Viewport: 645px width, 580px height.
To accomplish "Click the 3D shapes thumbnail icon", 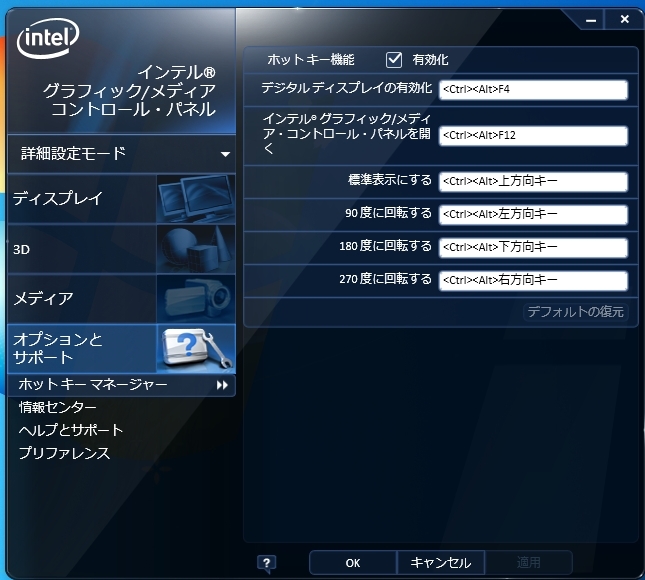I will coord(196,249).
